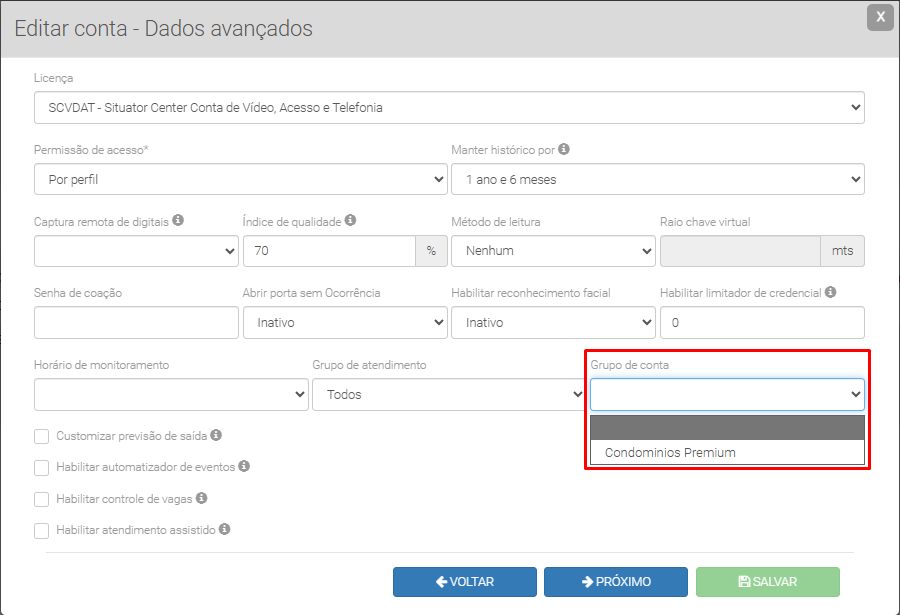Select Condominios Premium from the list
The height and width of the screenshot is (615, 900).
click(x=670, y=453)
